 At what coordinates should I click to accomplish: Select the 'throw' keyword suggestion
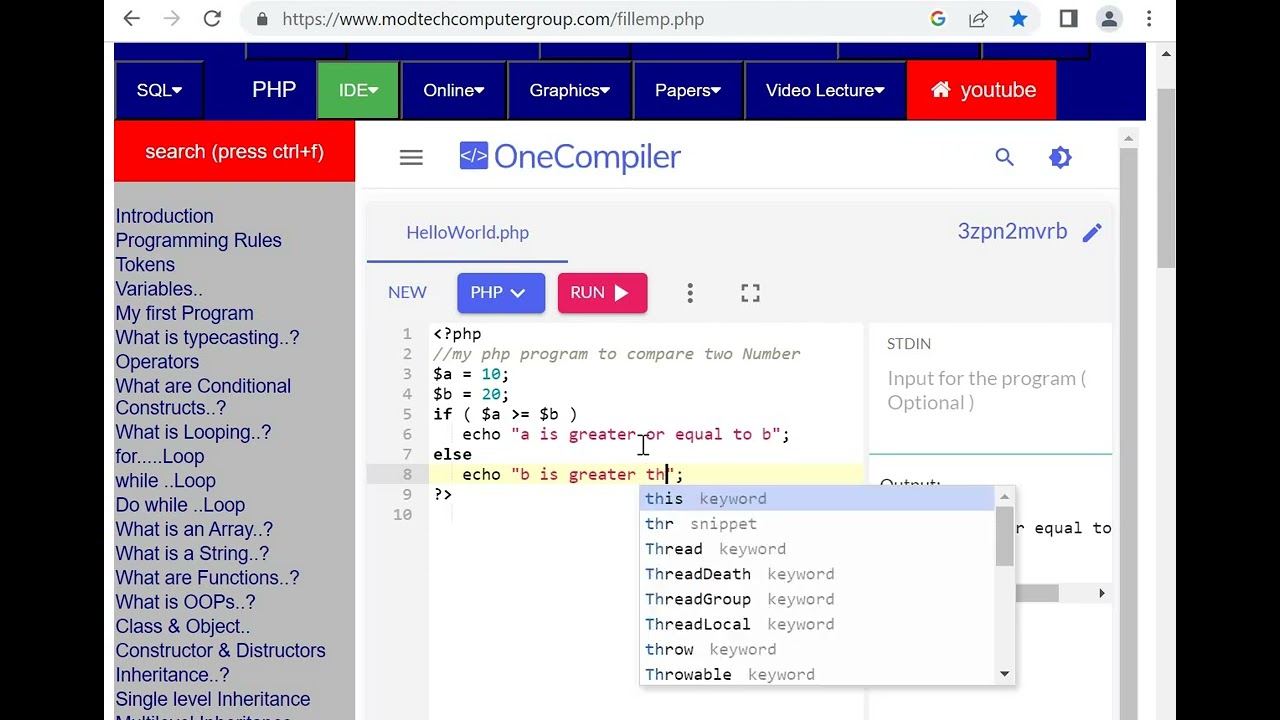point(817,649)
